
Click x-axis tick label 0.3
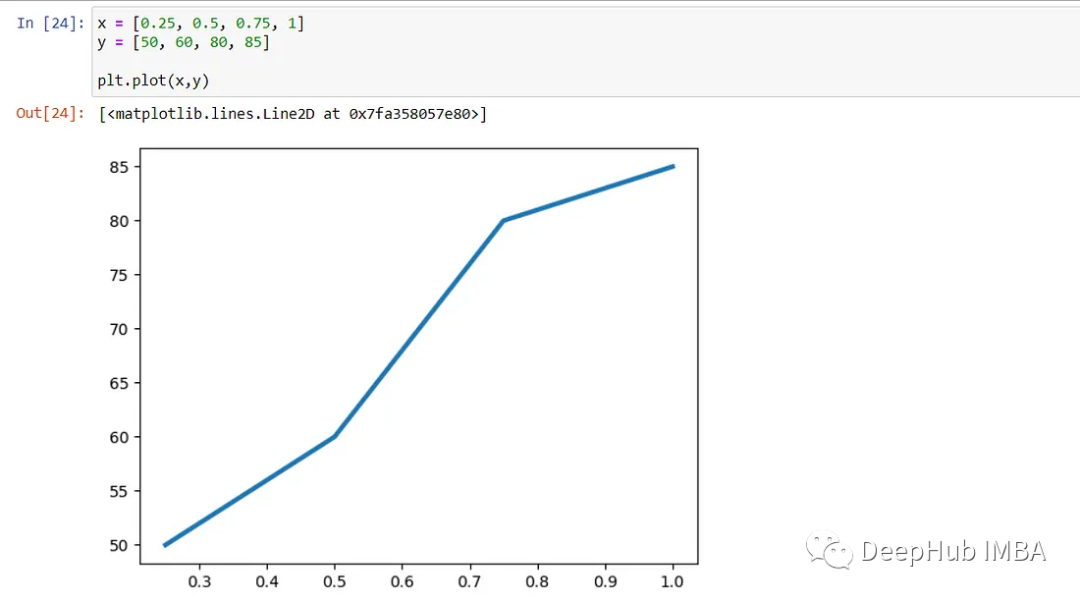tap(200, 582)
